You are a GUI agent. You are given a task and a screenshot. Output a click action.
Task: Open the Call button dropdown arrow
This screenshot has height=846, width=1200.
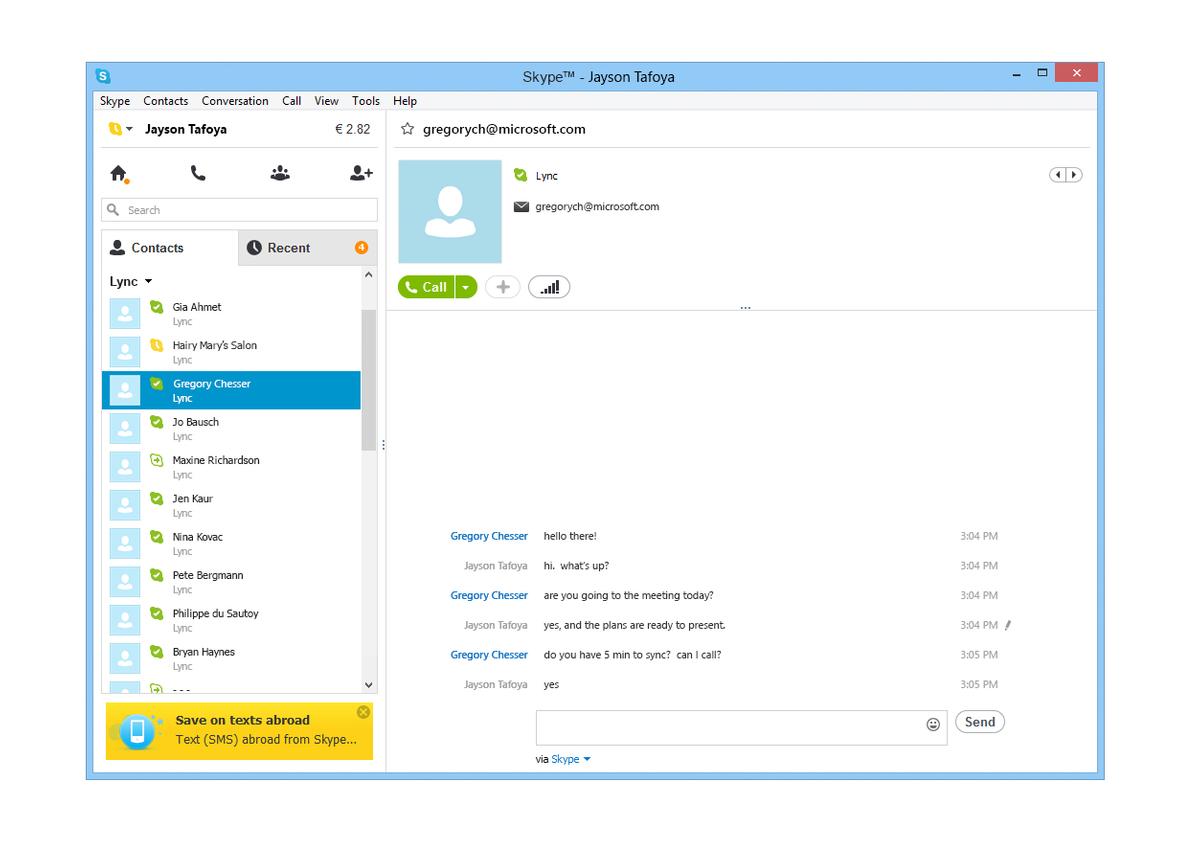click(466, 287)
